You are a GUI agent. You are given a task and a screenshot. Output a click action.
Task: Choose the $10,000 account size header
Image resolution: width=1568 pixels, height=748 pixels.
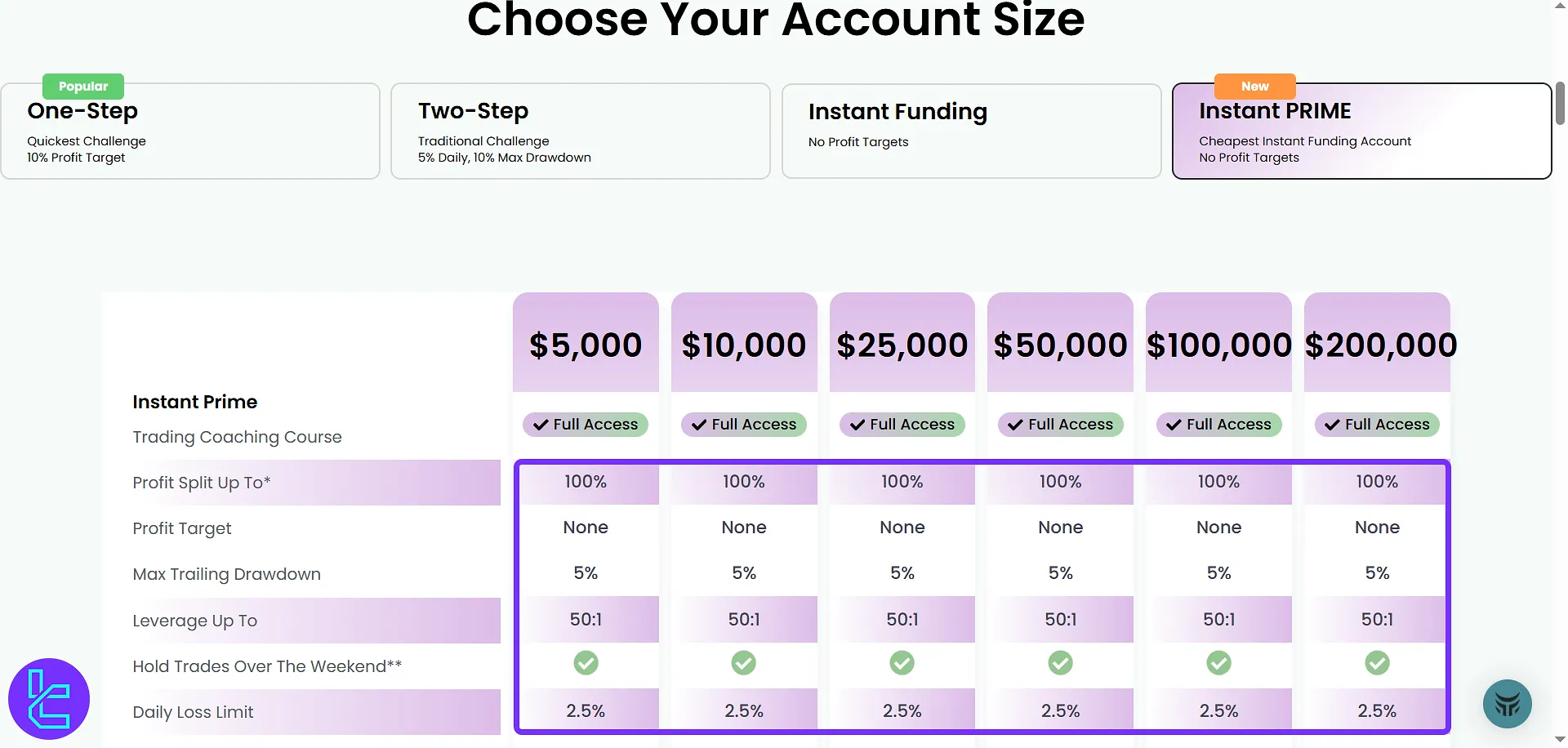point(744,345)
